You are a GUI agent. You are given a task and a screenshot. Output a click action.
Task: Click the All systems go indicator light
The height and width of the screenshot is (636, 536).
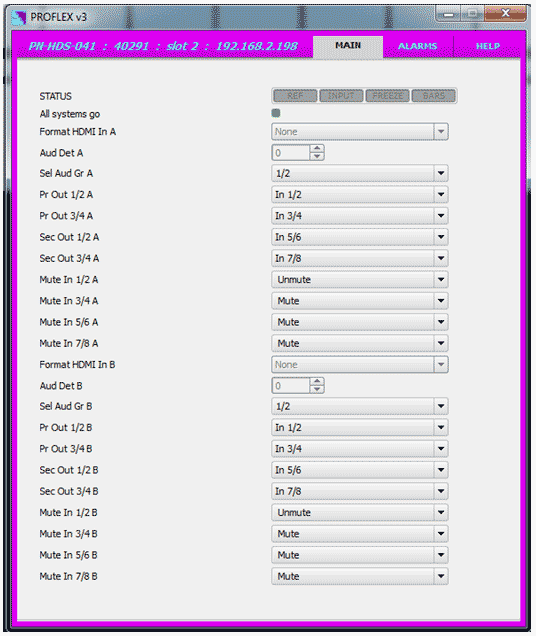[276, 113]
